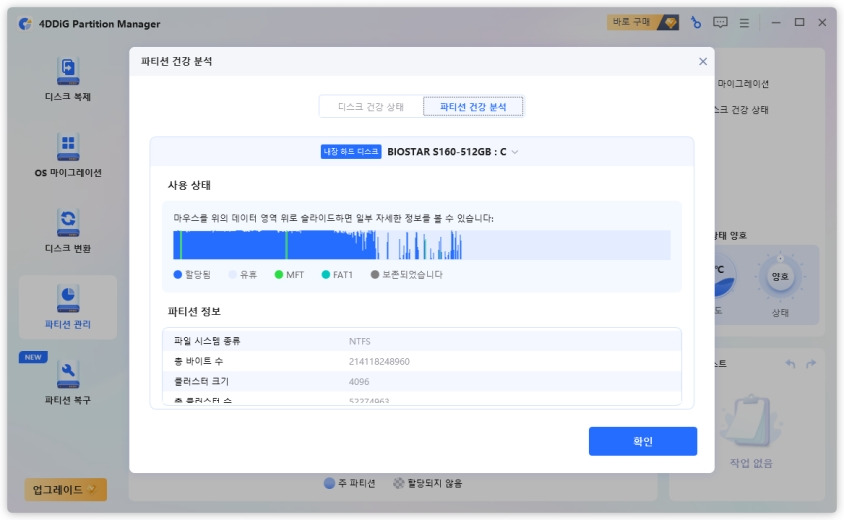The height and width of the screenshot is (520, 844).
Task: Click the redo arrow in background task panel
Action: click(811, 364)
